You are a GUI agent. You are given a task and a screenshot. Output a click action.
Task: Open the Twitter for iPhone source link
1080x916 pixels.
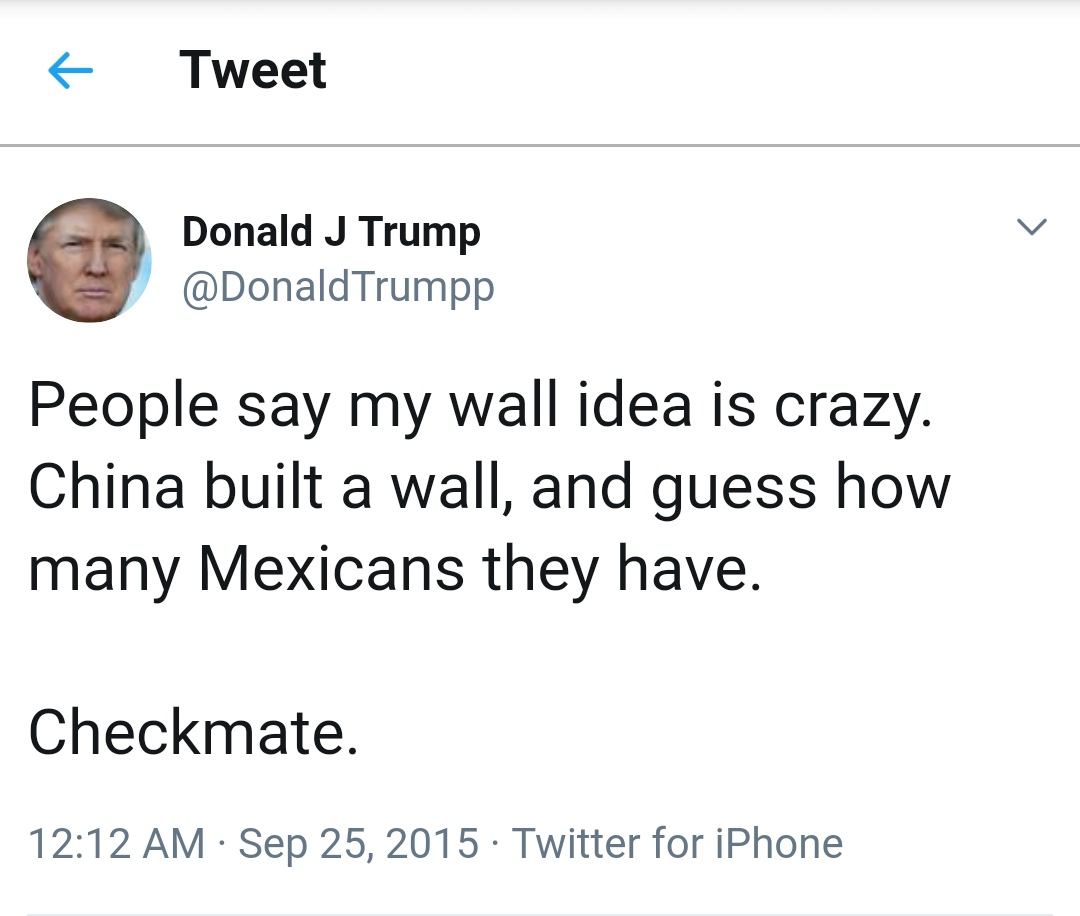click(677, 843)
